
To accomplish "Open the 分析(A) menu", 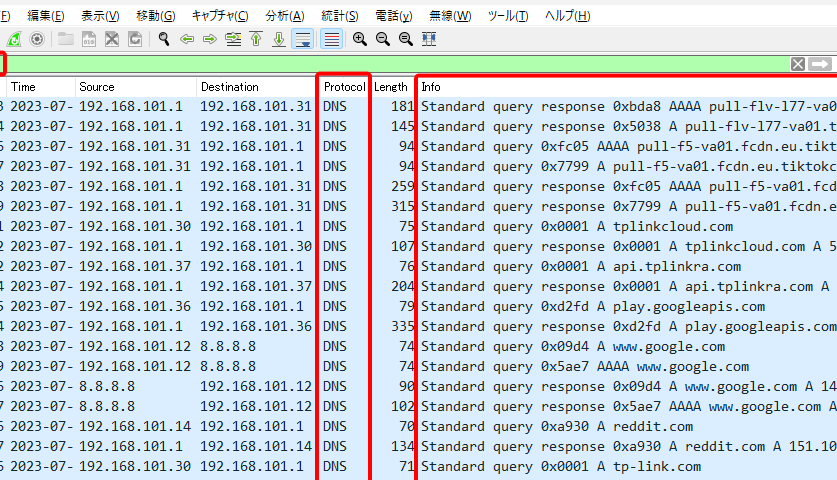I will point(285,16).
